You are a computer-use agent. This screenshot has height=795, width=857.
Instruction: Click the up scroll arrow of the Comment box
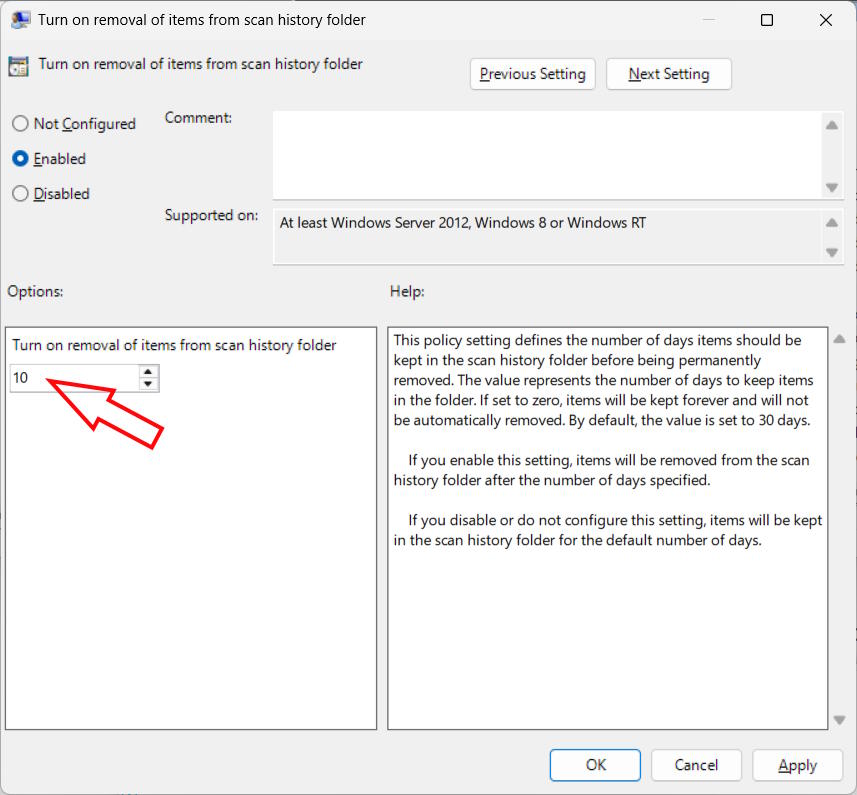(831, 125)
